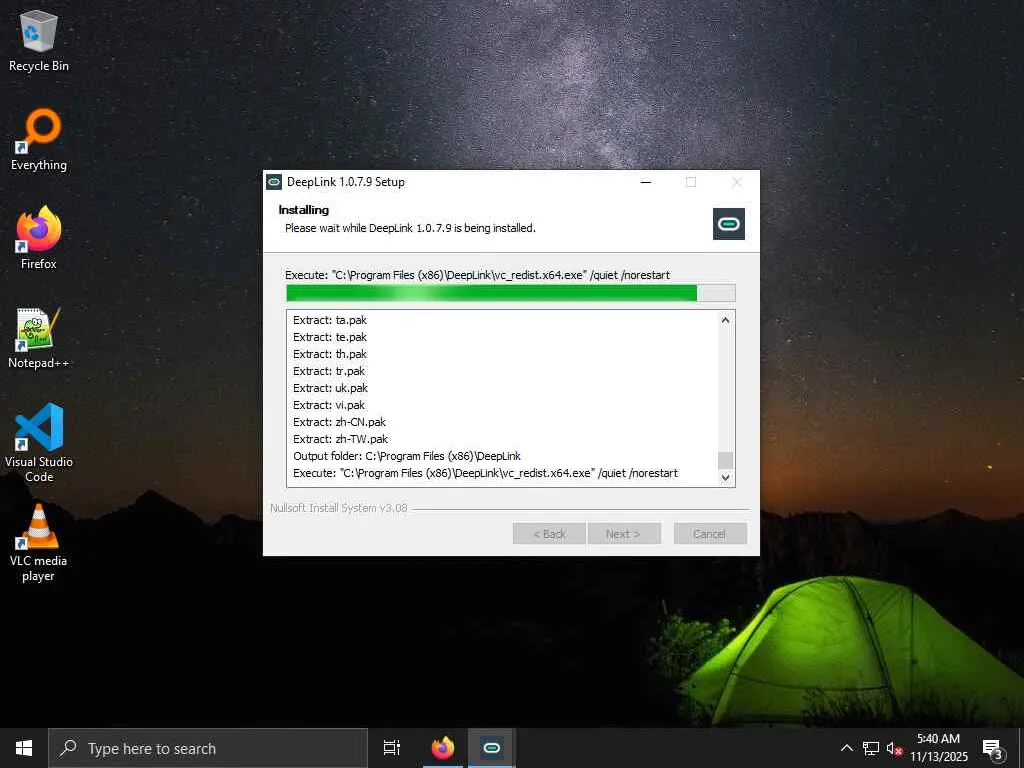Viewport: 1024px width, 768px height.
Task: Click the DeepLink Setup taskbar button
Action: [x=491, y=748]
